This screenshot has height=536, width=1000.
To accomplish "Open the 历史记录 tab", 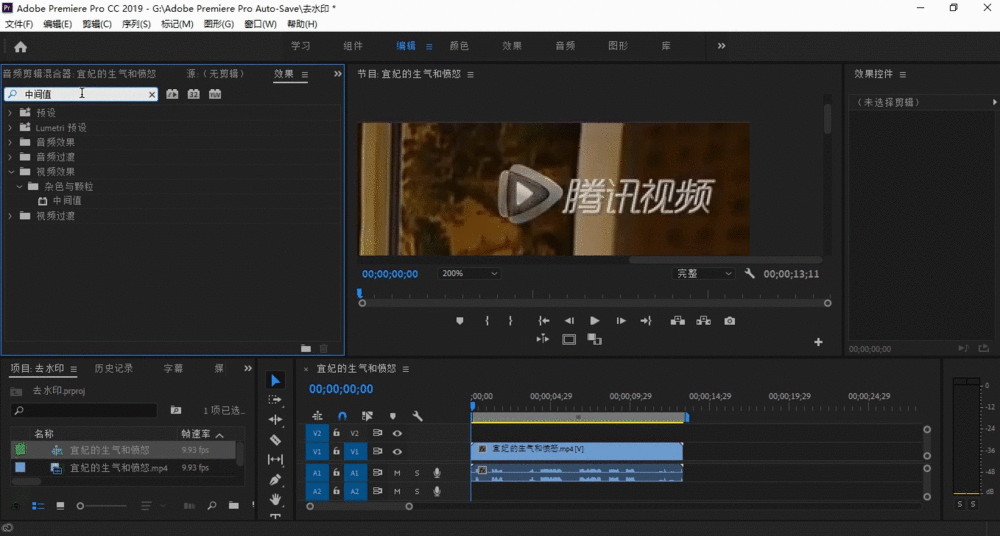I will pyautogui.click(x=114, y=368).
